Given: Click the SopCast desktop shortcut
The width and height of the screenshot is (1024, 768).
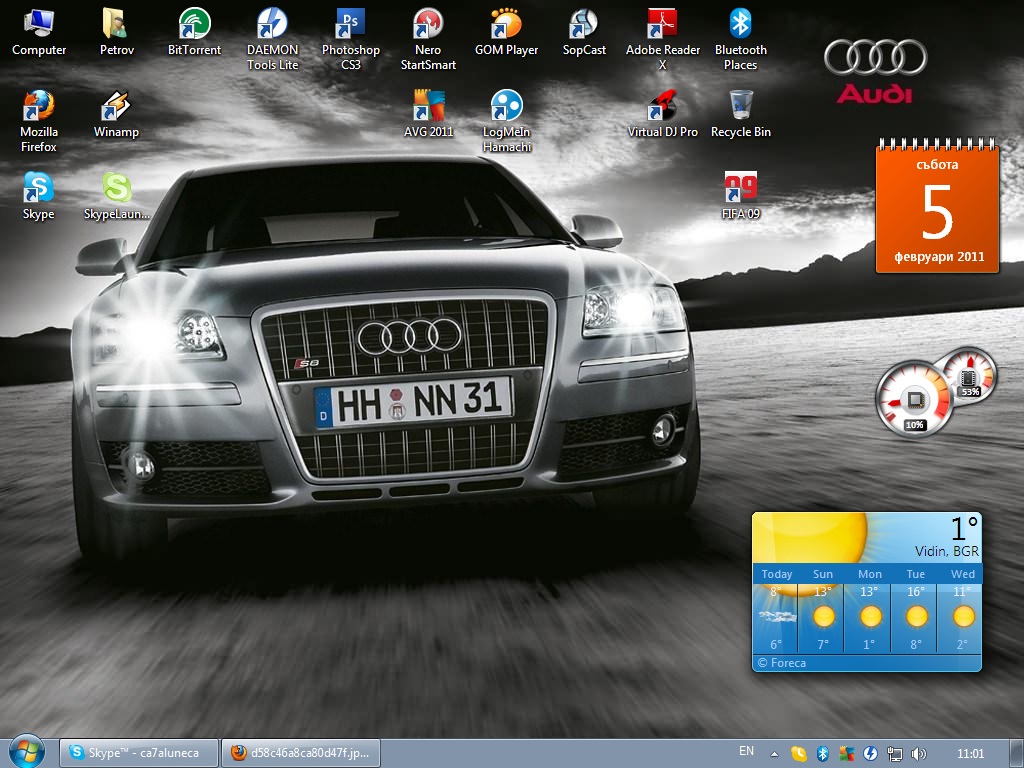Looking at the screenshot, I should point(584,33).
